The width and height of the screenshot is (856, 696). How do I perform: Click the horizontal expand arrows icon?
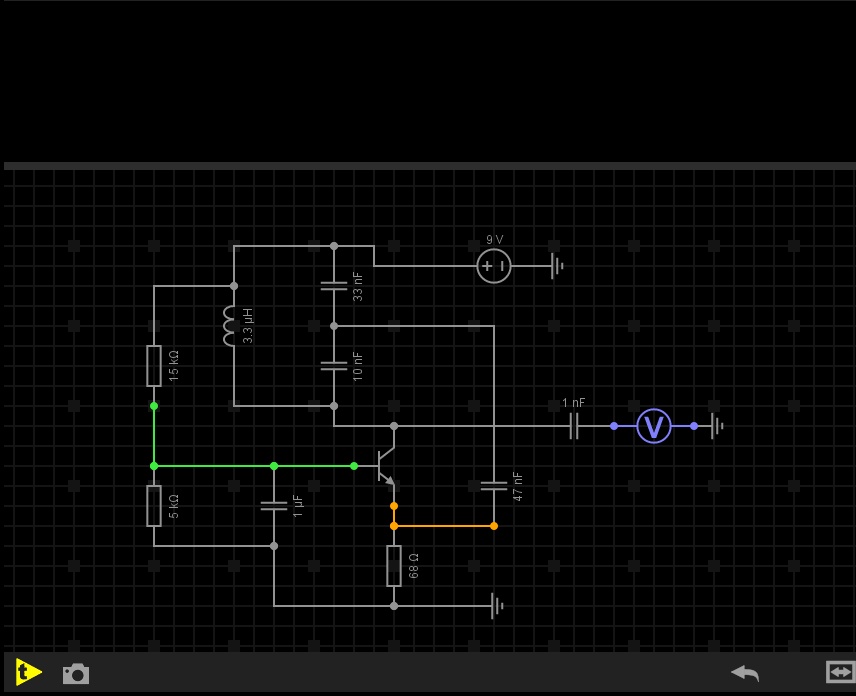click(x=839, y=672)
